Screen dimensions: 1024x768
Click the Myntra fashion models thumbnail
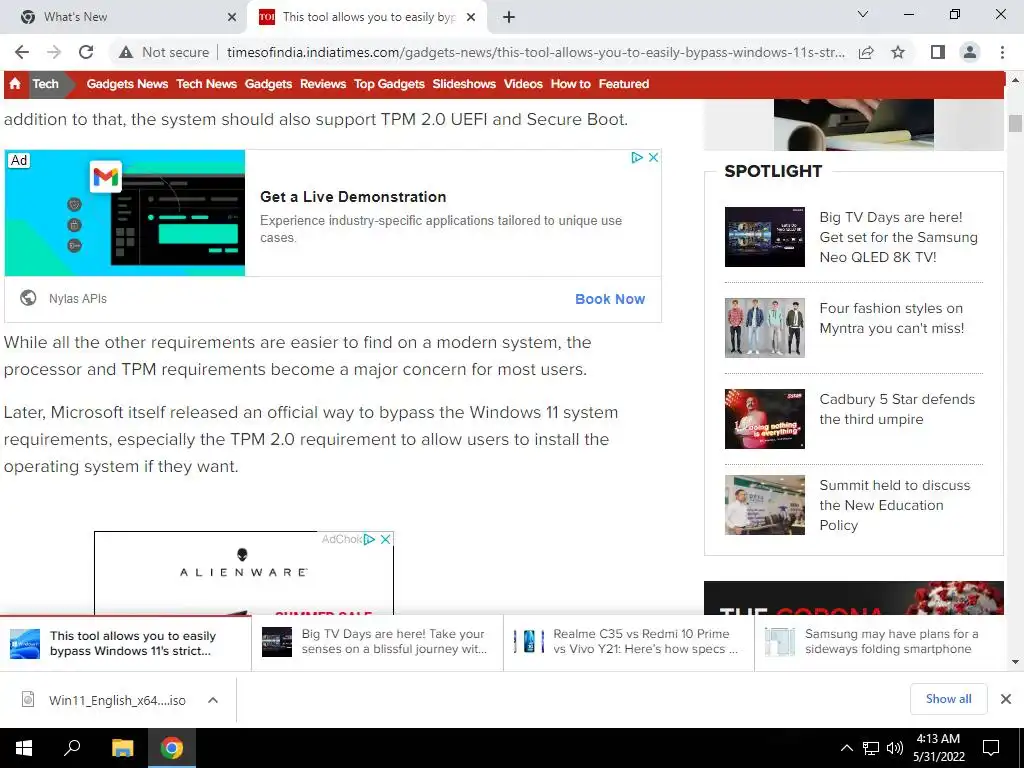[765, 328]
